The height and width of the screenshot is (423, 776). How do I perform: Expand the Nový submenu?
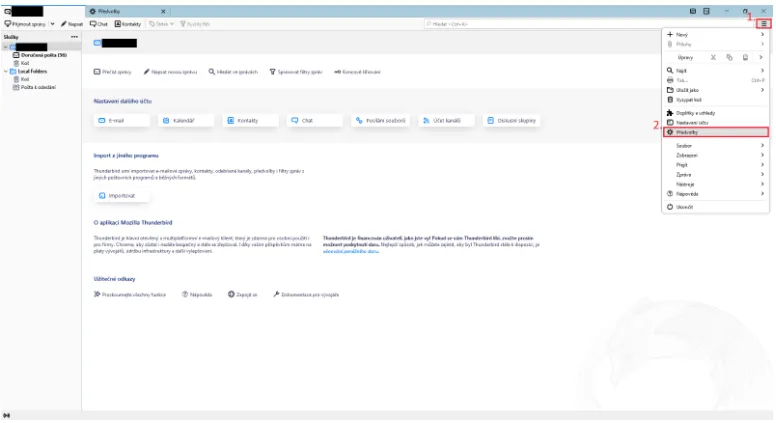716,35
